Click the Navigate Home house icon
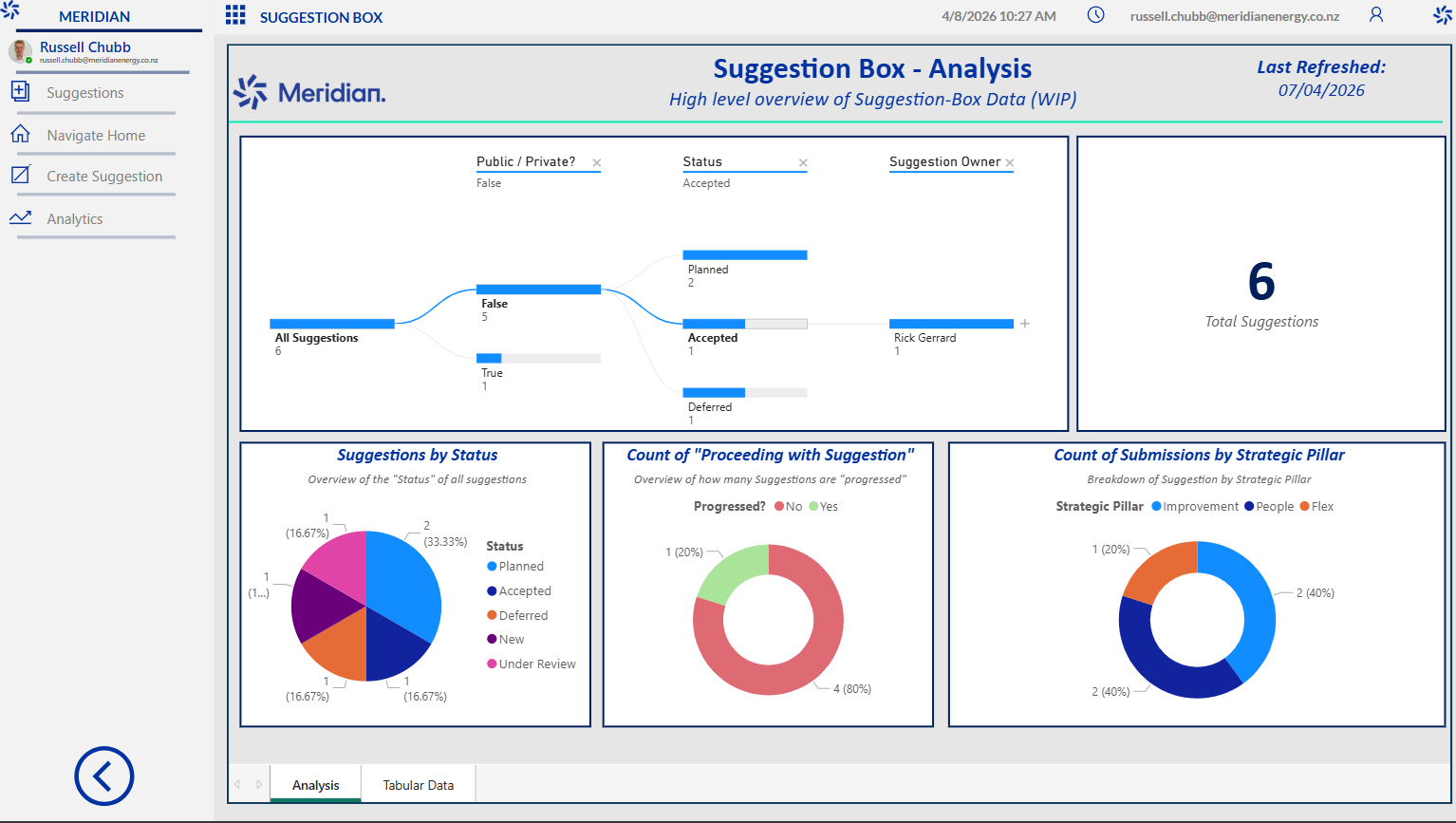Screen dimensions: 1456x823 pos(20,134)
